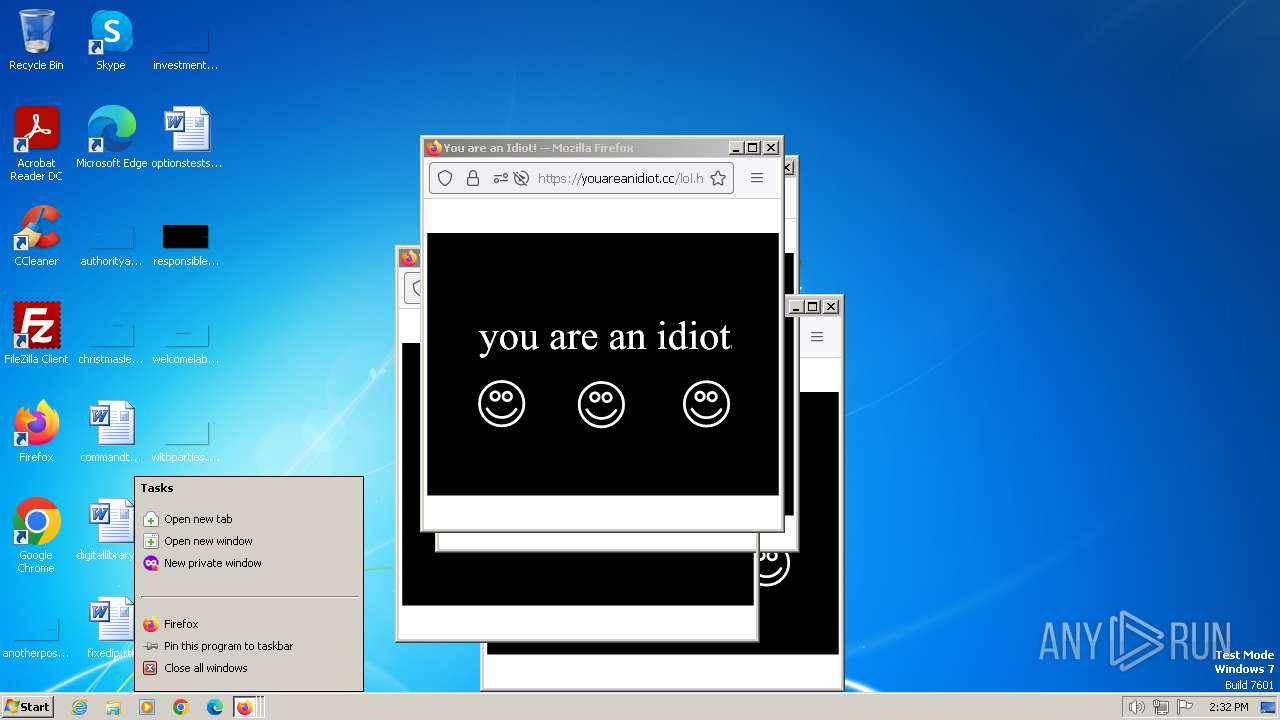Click the permissions icon in the address bar
The image size is (1280, 720).
pos(500,178)
